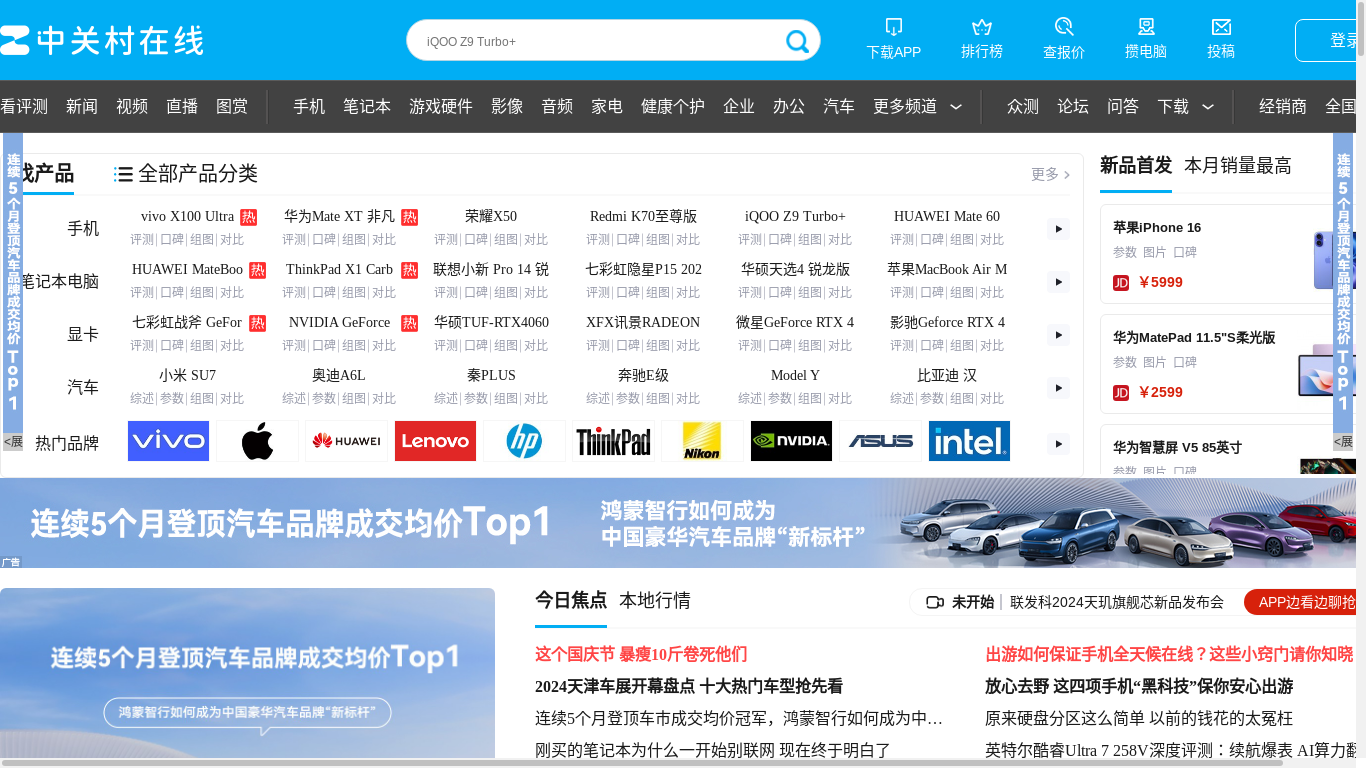Open the Intel brand logo
This screenshot has height=768, width=1366.
(969, 441)
